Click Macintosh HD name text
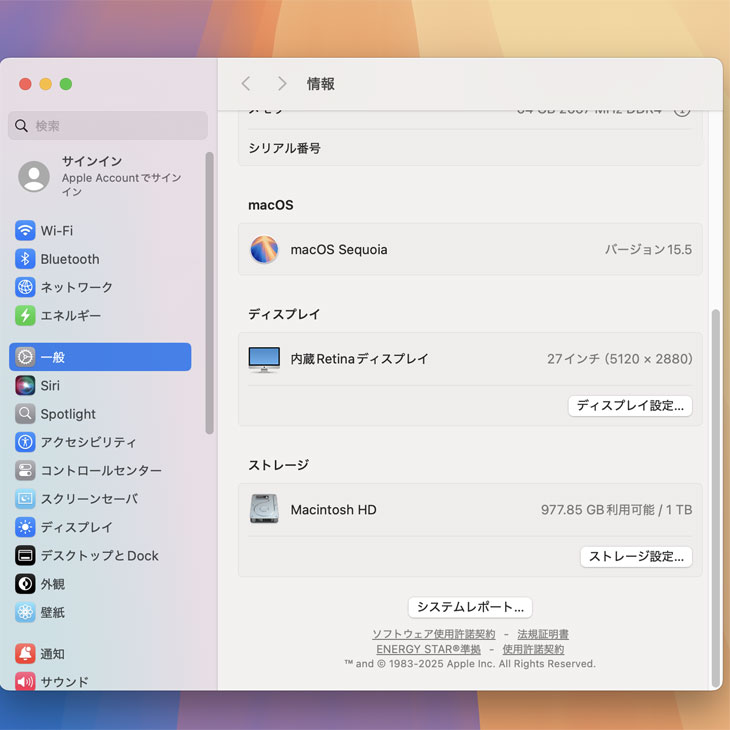Screen dimensions: 730x730 click(x=333, y=510)
